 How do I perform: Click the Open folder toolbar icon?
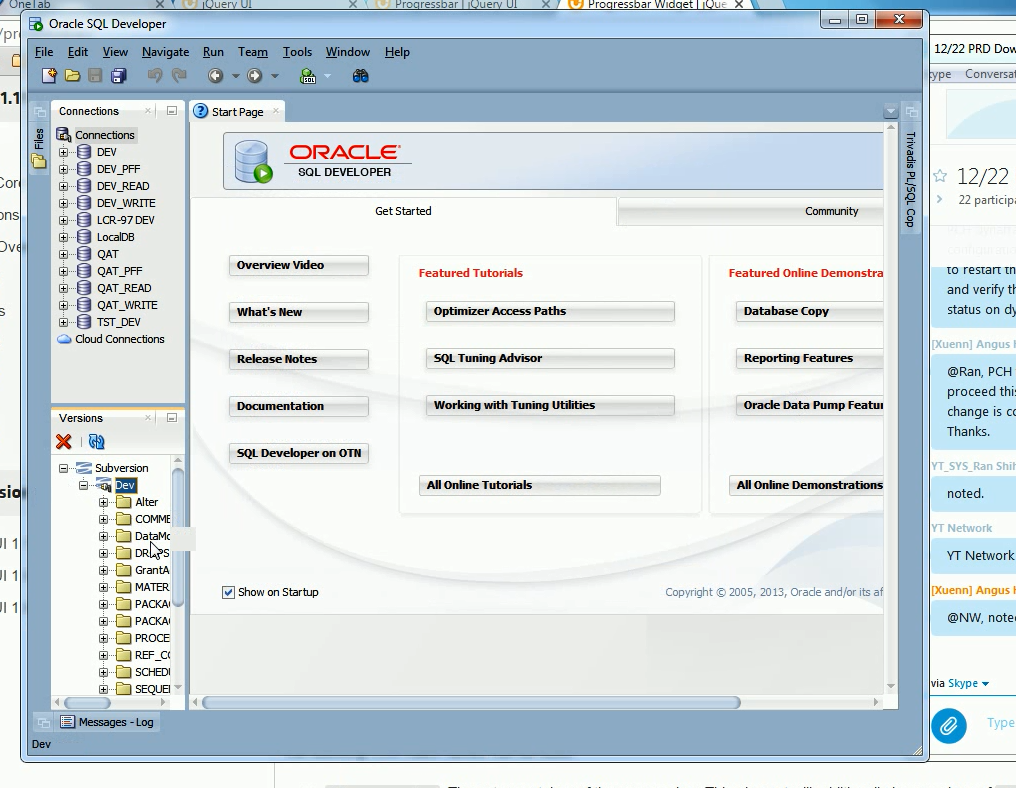click(73, 76)
